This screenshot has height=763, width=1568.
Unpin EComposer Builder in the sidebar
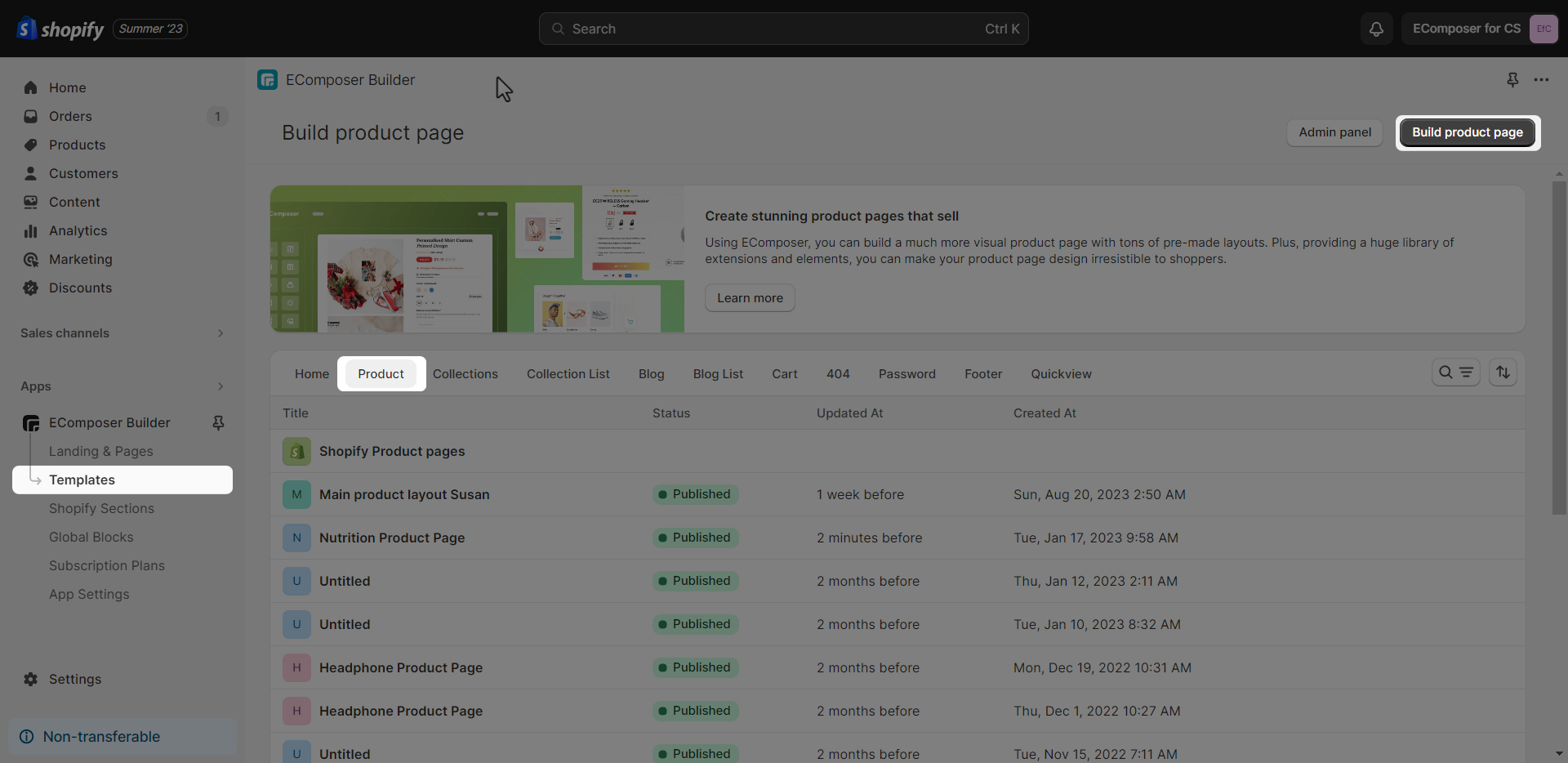click(x=218, y=422)
